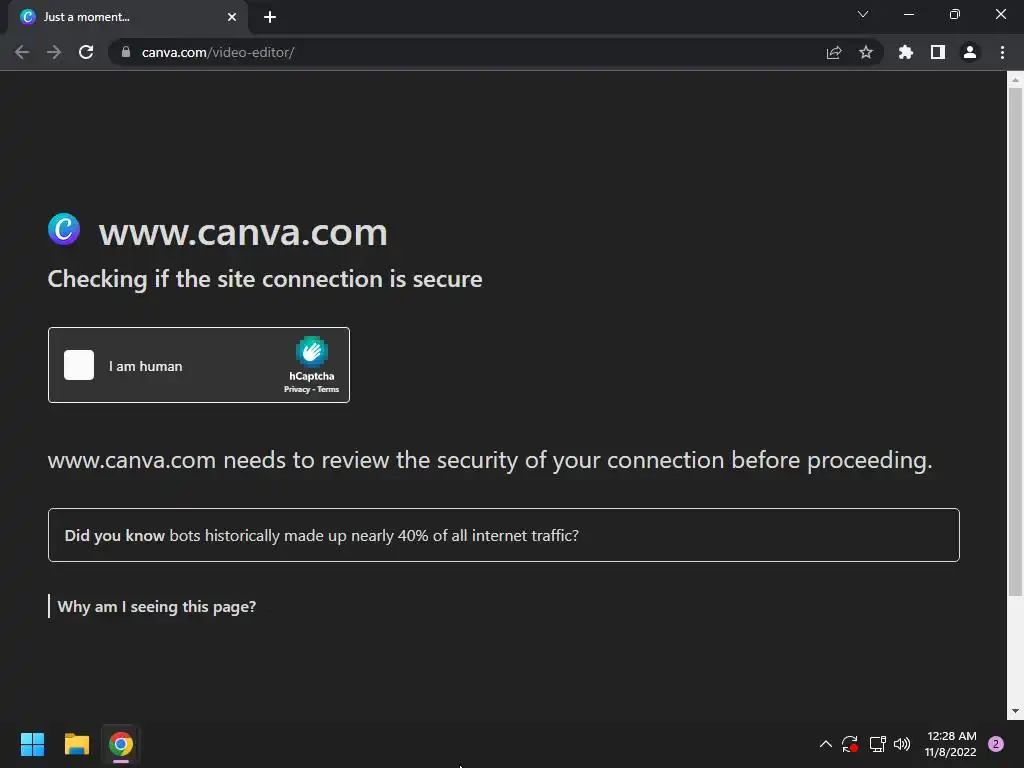Show hidden system tray icons
Screen dimensions: 1024x768
point(825,744)
